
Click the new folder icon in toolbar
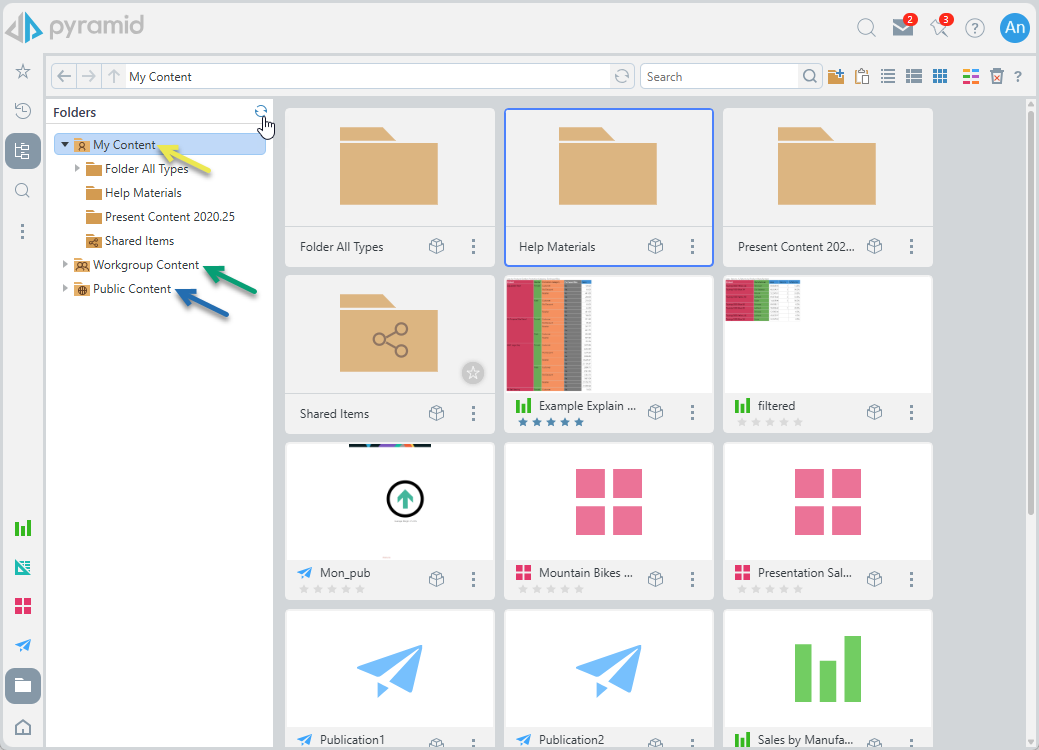[836, 76]
